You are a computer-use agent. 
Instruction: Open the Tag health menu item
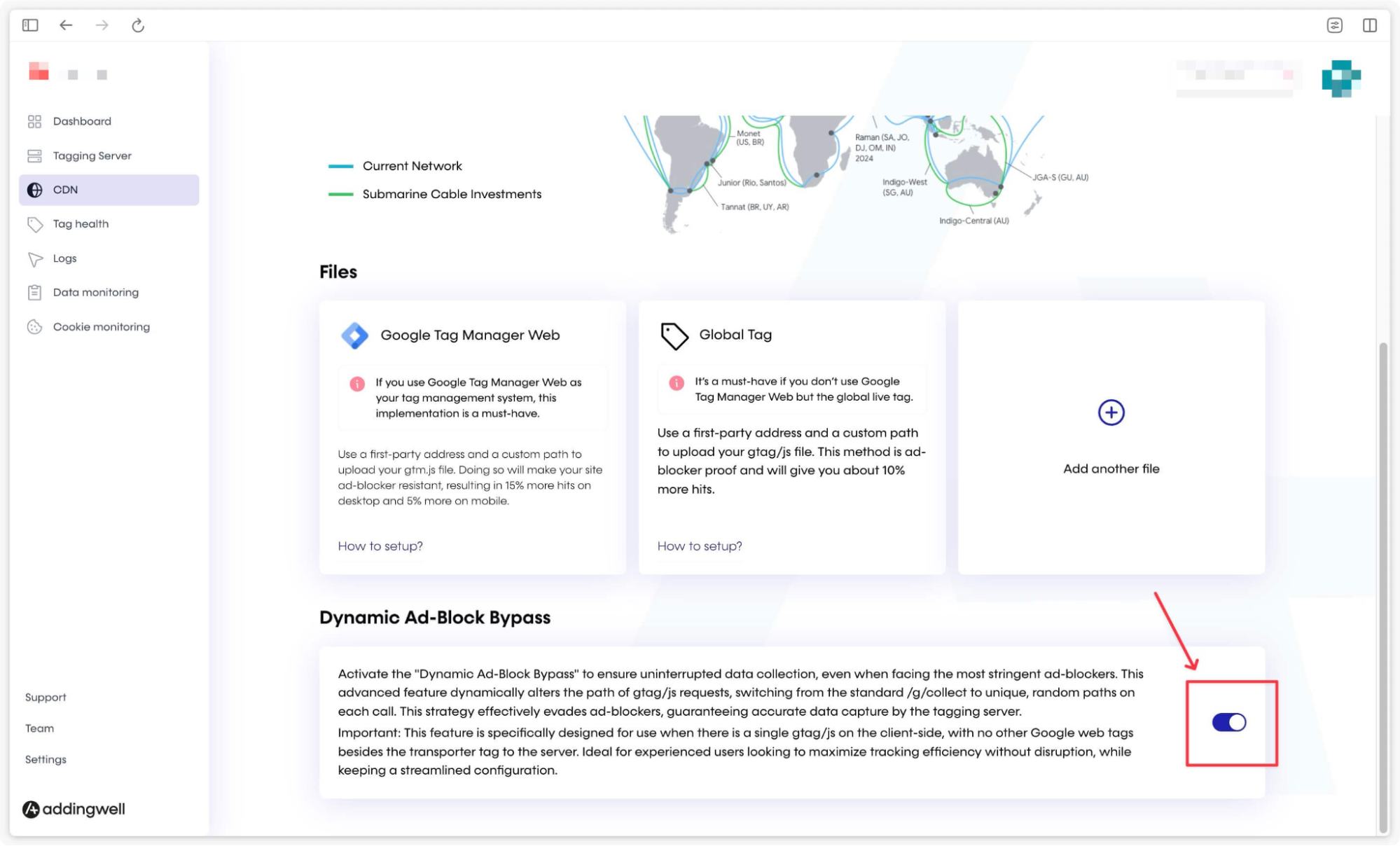click(x=109, y=224)
